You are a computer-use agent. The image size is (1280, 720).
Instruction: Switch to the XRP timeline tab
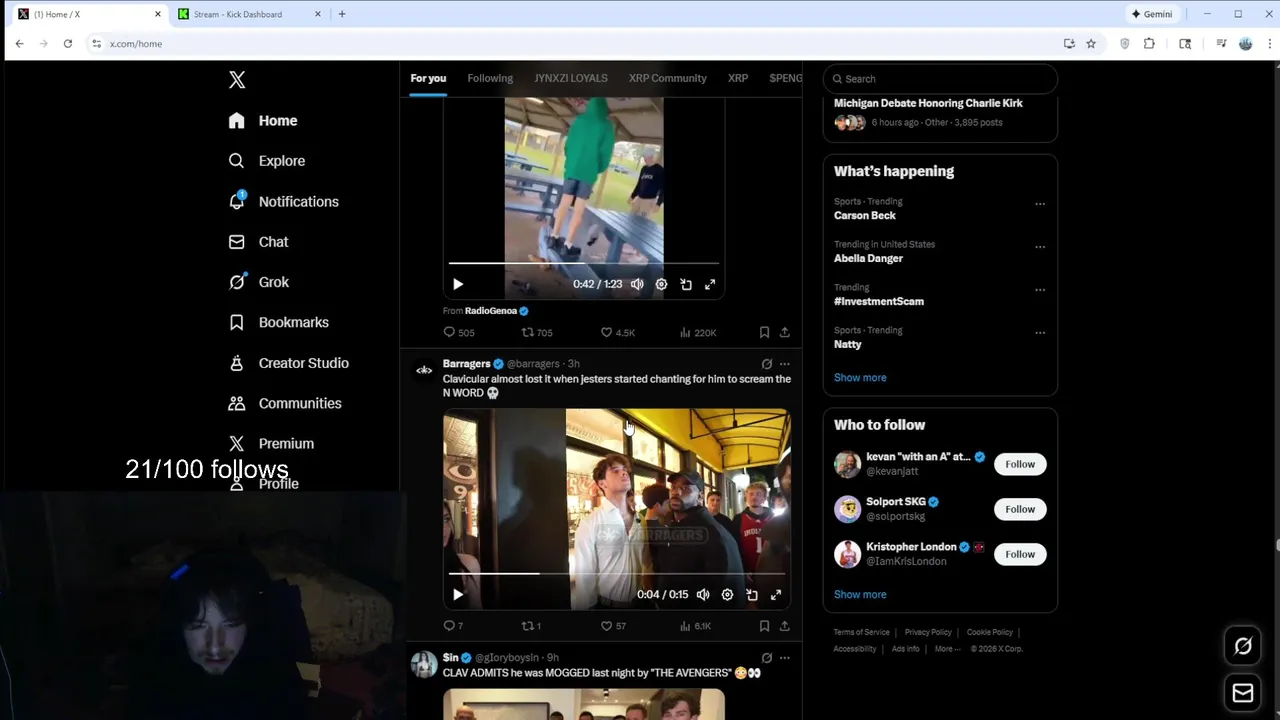(x=738, y=78)
